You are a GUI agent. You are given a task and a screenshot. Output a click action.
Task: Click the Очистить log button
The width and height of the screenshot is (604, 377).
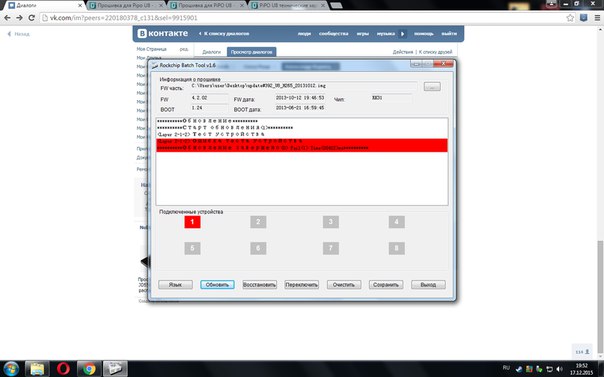[x=344, y=285]
